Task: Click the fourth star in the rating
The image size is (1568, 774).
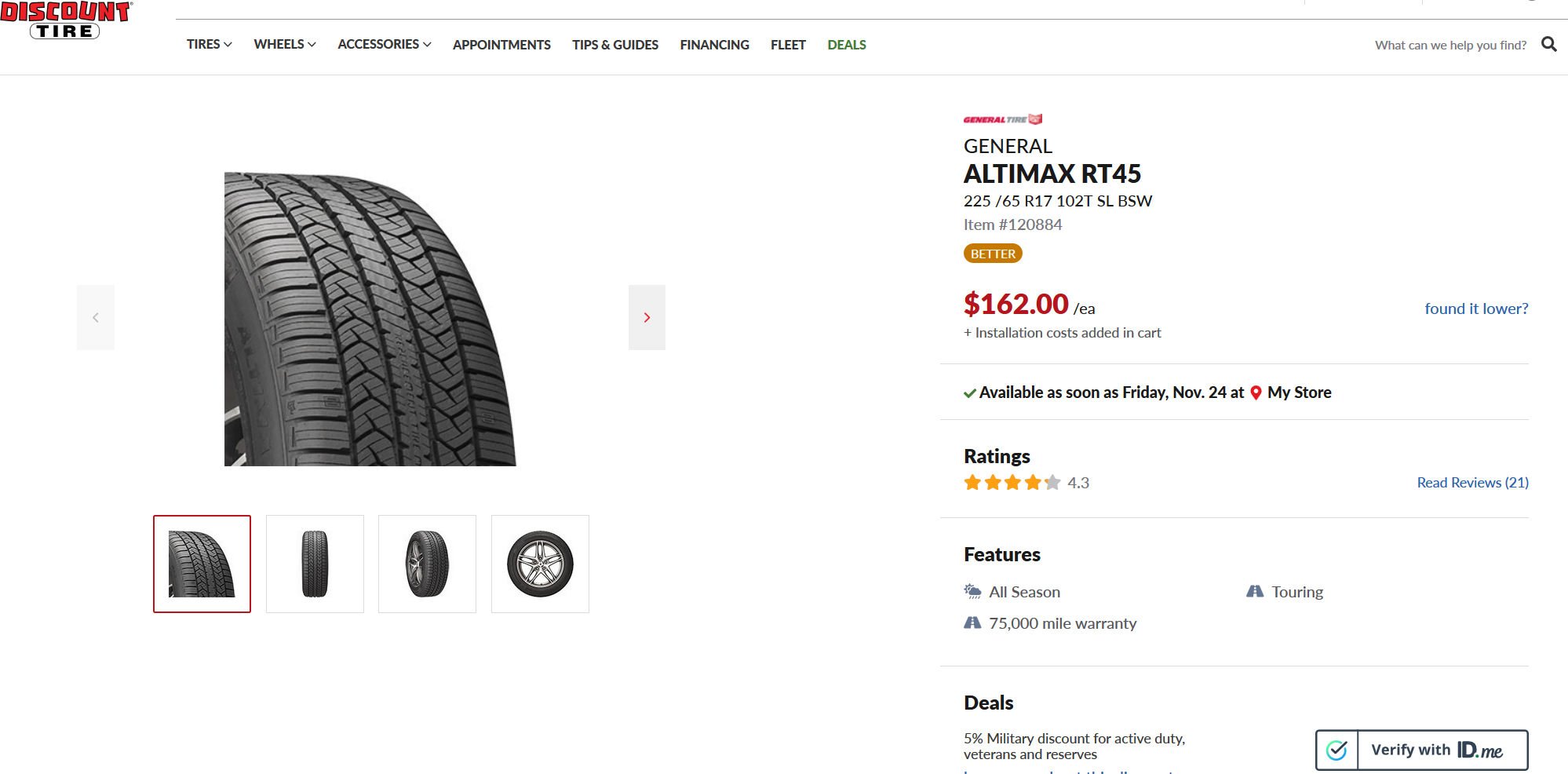Action: click(x=1032, y=482)
